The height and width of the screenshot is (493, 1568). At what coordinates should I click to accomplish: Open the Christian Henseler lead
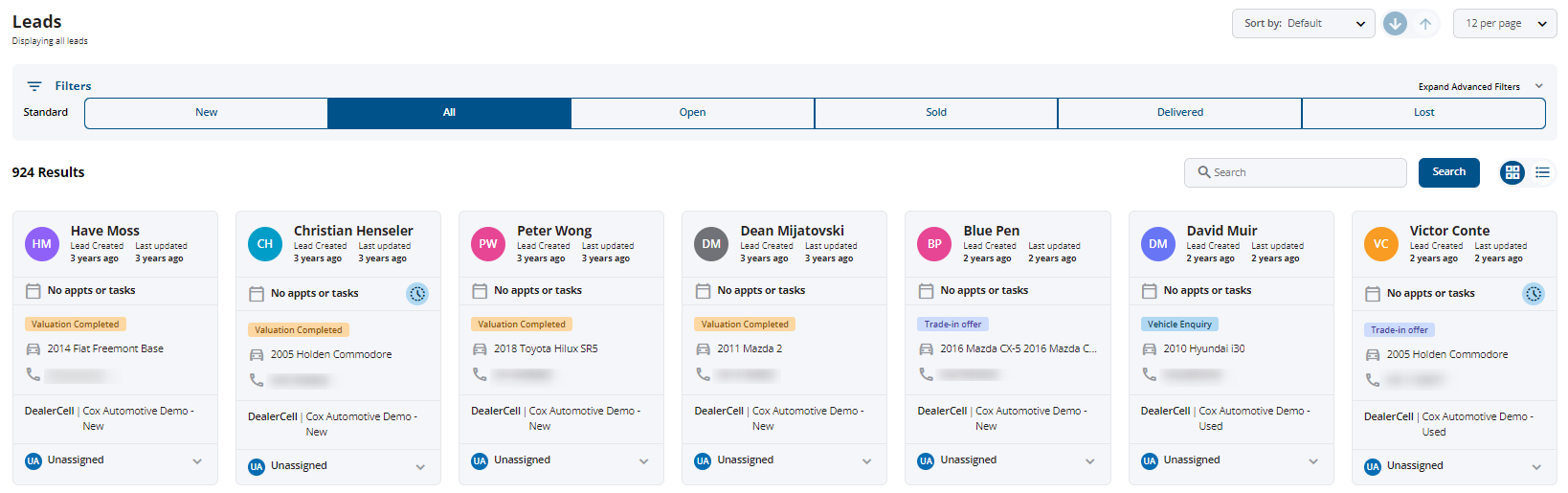353,231
